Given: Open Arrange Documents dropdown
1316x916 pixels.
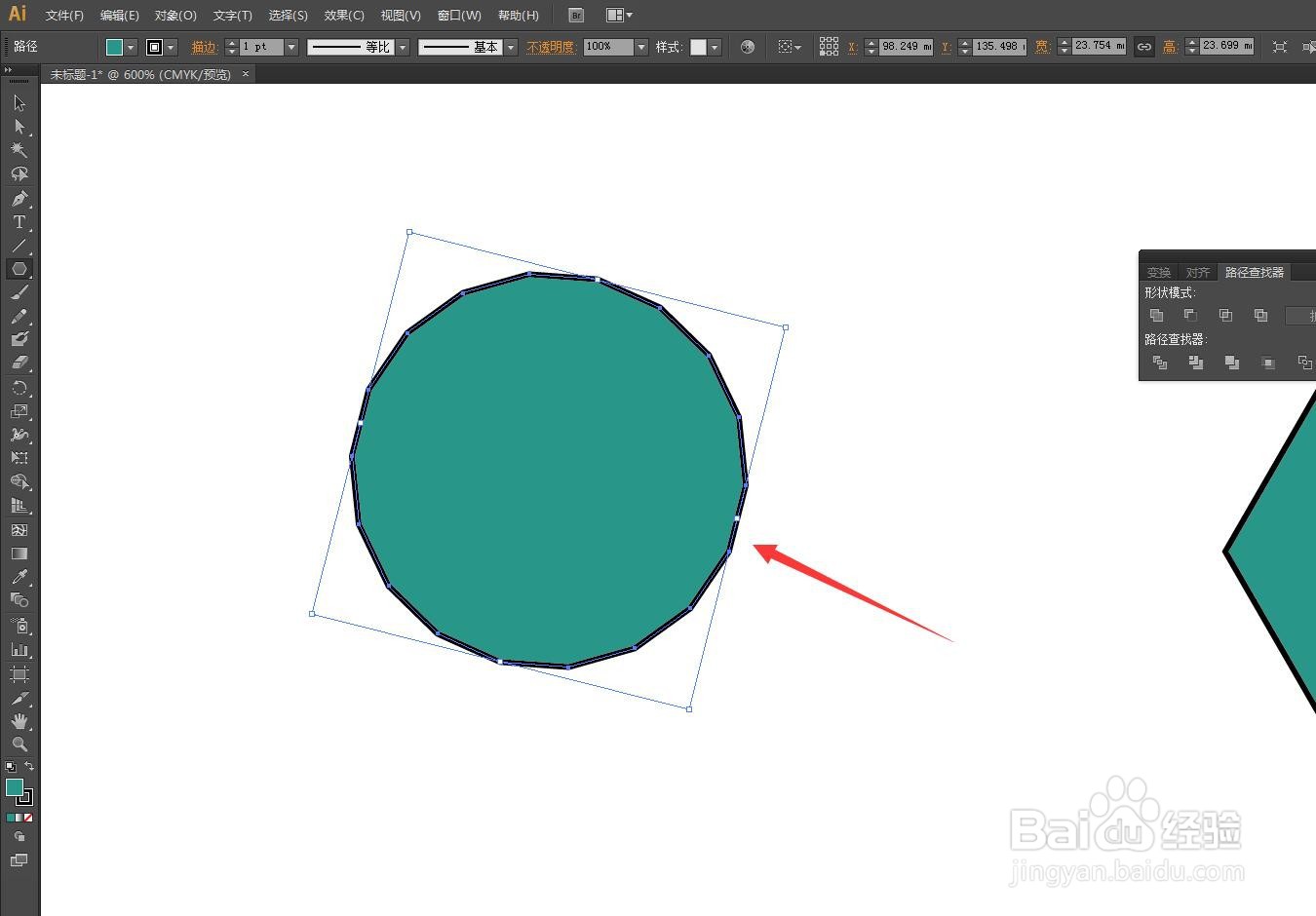Looking at the screenshot, I should [x=619, y=15].
